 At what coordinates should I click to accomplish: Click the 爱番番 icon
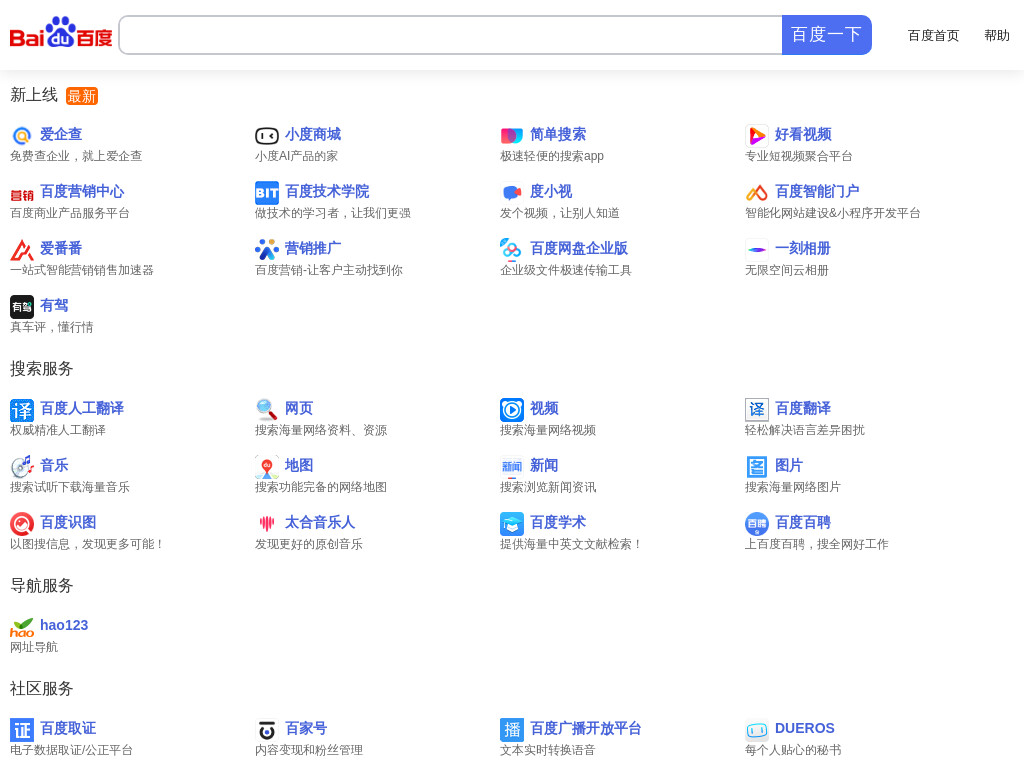point(22,250)
